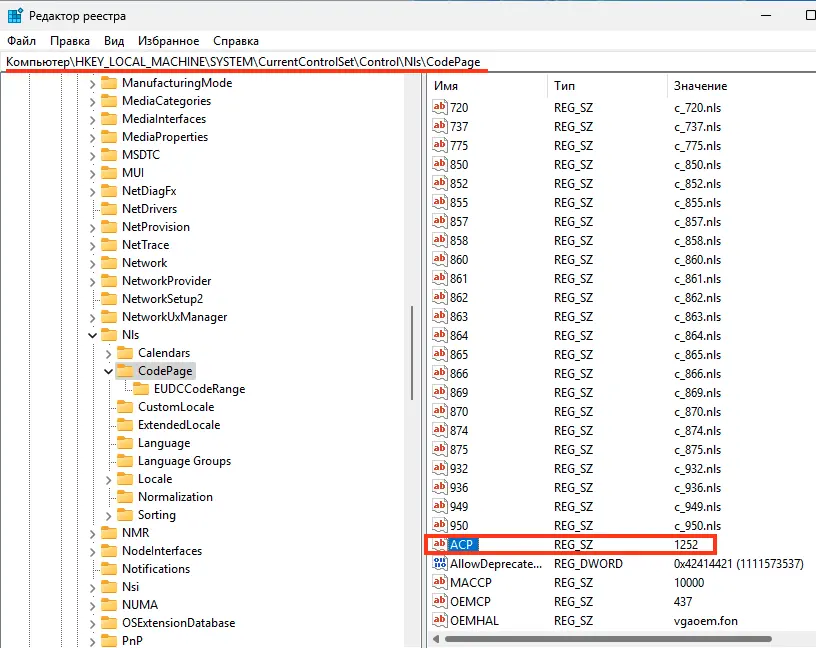Image resolution: width=816 pixels, height=648 pixels.
Task: Select the NetworkUxManager key
Action: click(174, 317)
